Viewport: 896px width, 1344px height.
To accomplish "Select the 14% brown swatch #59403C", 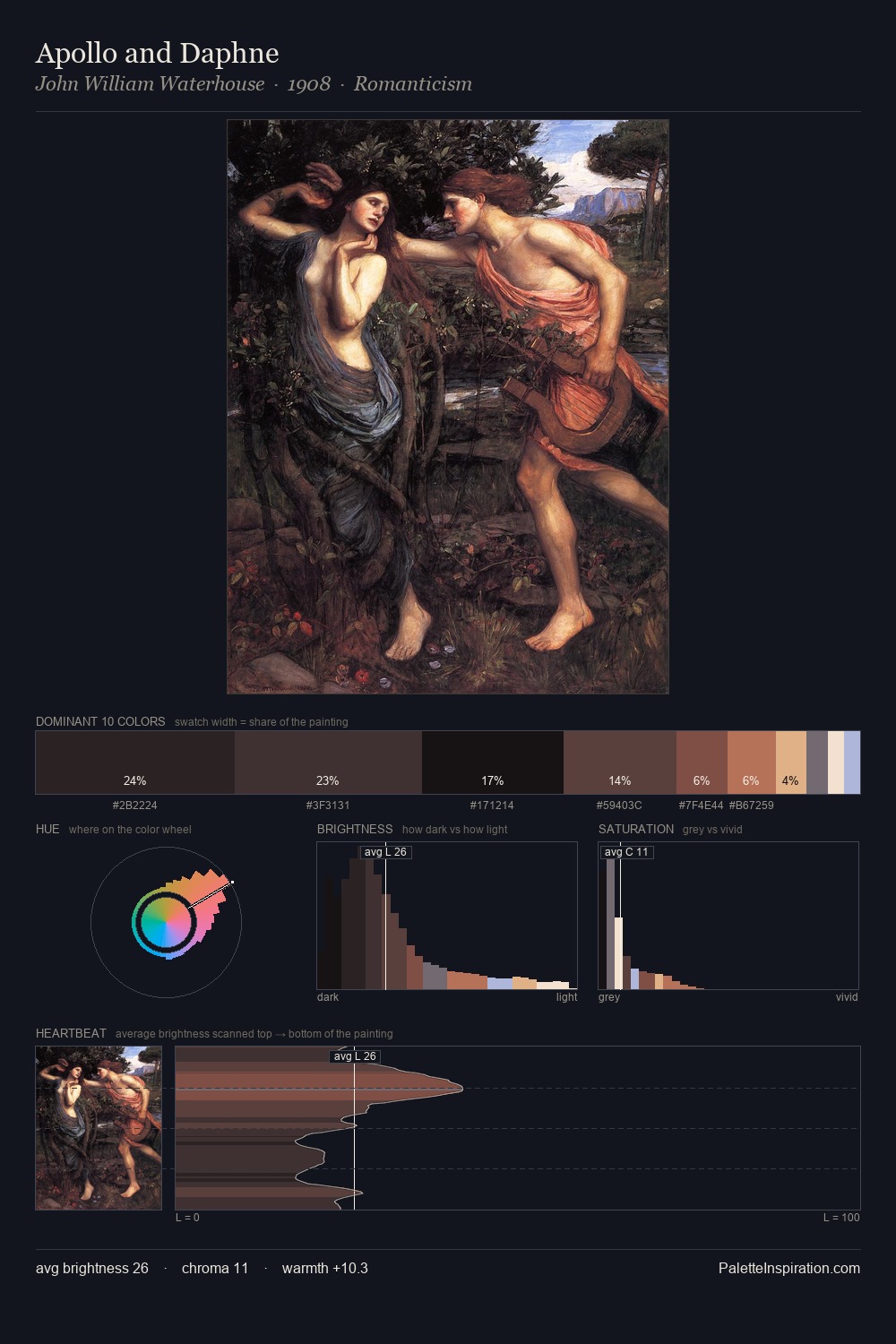I will (620, 762).
